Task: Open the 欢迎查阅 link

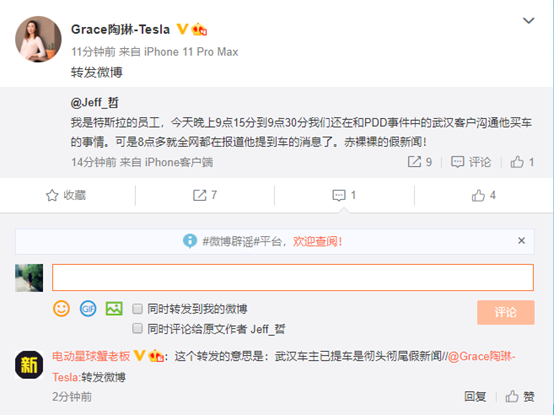Action: coord(317,242)
